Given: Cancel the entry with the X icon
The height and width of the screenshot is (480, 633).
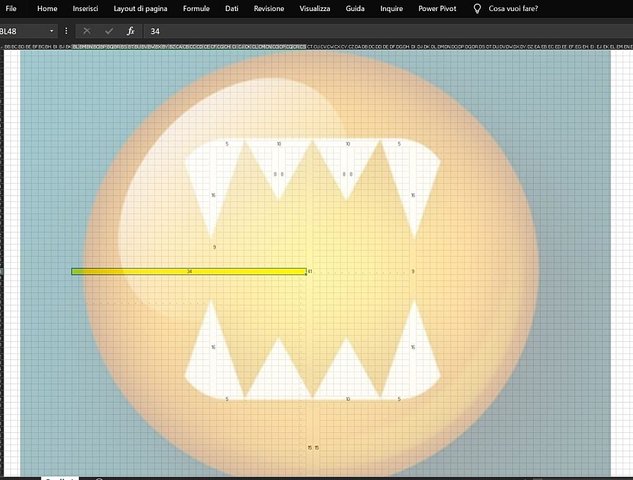Looking at the screenshot, I should click(x=87, y=31).
